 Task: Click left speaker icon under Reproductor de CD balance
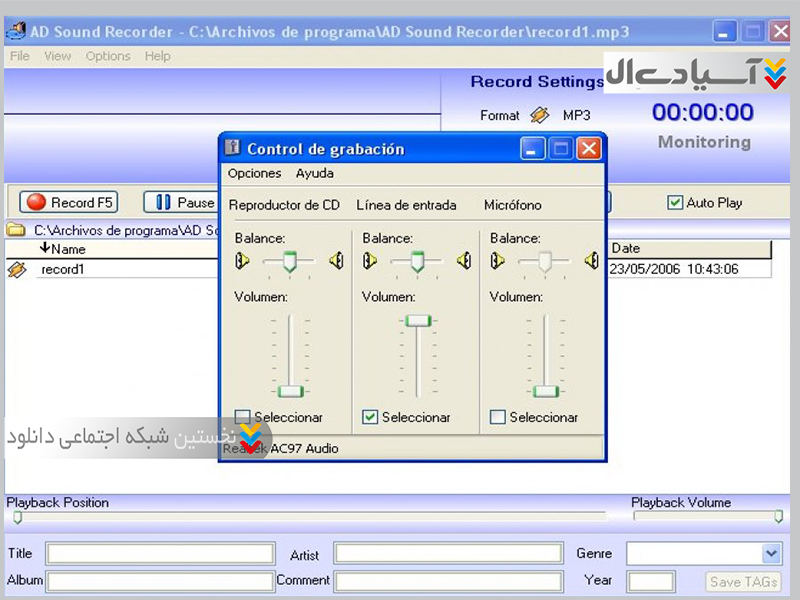point(242,261)
